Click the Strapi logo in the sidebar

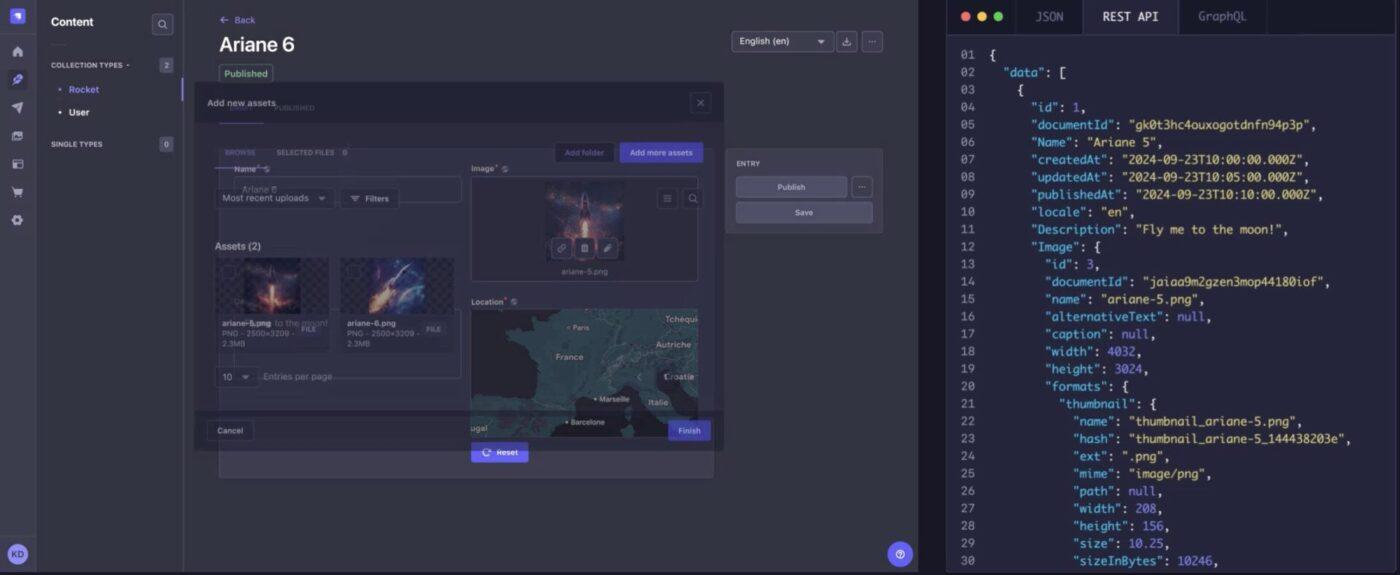coord(17,15)
